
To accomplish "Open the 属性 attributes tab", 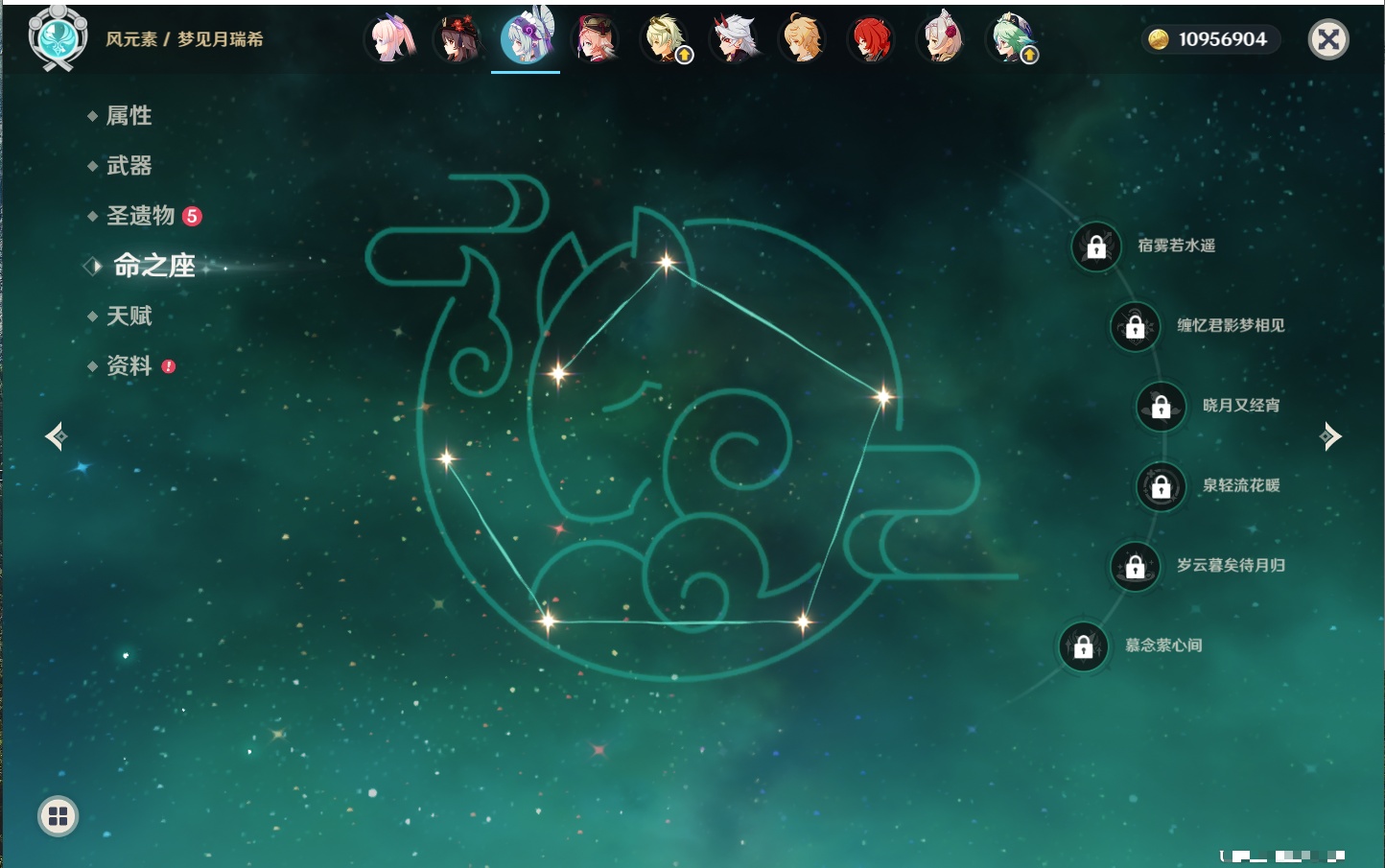I will 129,116.
